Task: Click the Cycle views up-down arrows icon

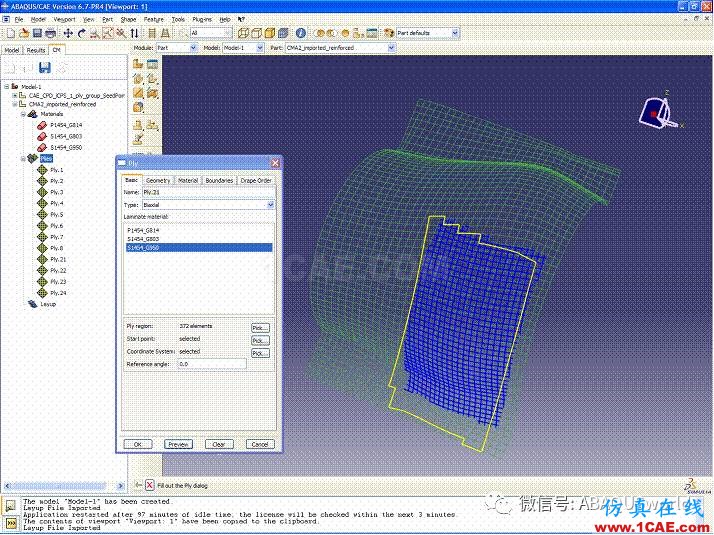Action: click(134, 33)
